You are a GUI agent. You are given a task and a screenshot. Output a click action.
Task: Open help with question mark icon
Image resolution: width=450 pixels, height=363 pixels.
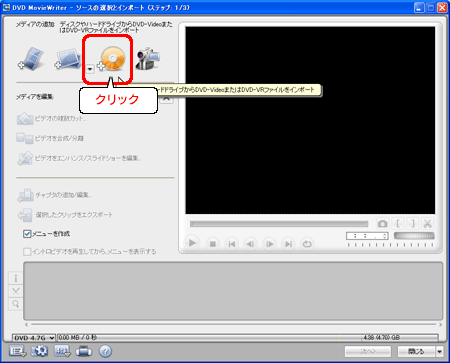105,351
